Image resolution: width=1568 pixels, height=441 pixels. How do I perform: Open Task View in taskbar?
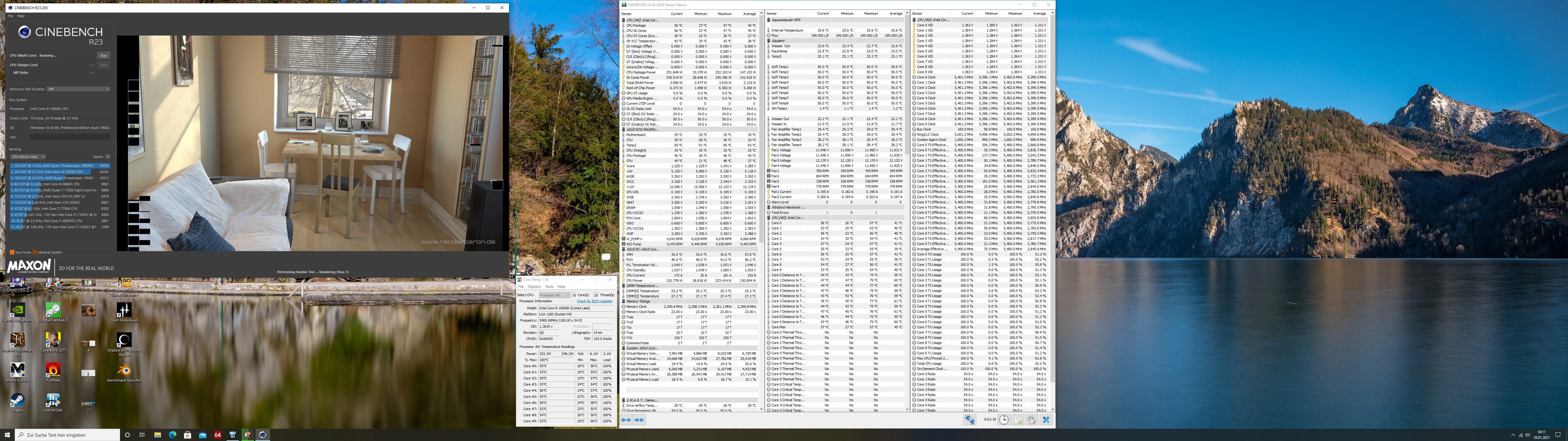142,435
